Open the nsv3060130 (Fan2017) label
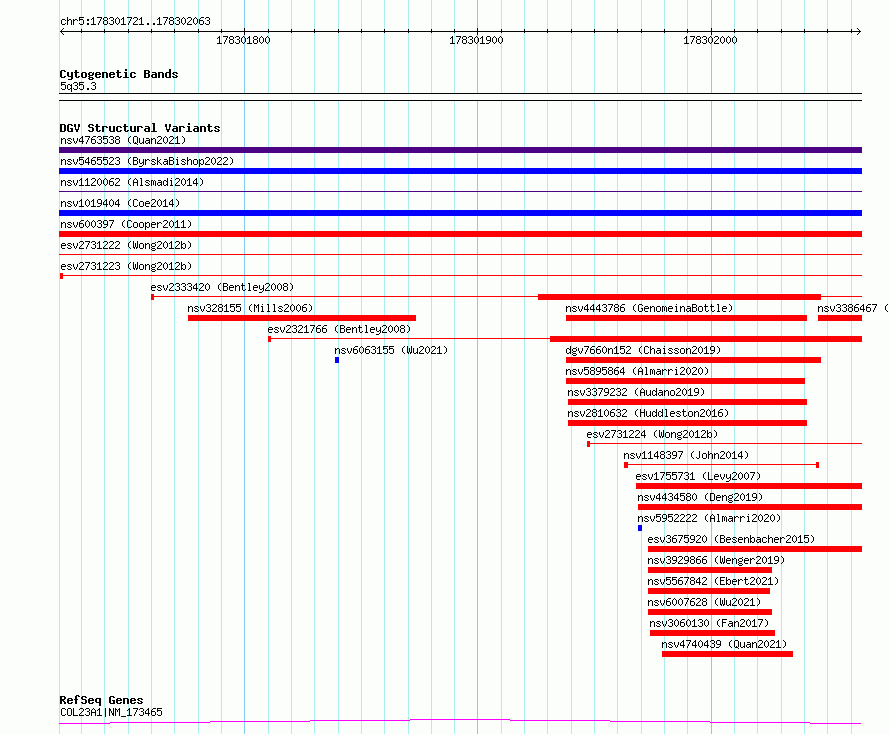Image resolution: width=890 pixels, height=734 pixels. 709,623
